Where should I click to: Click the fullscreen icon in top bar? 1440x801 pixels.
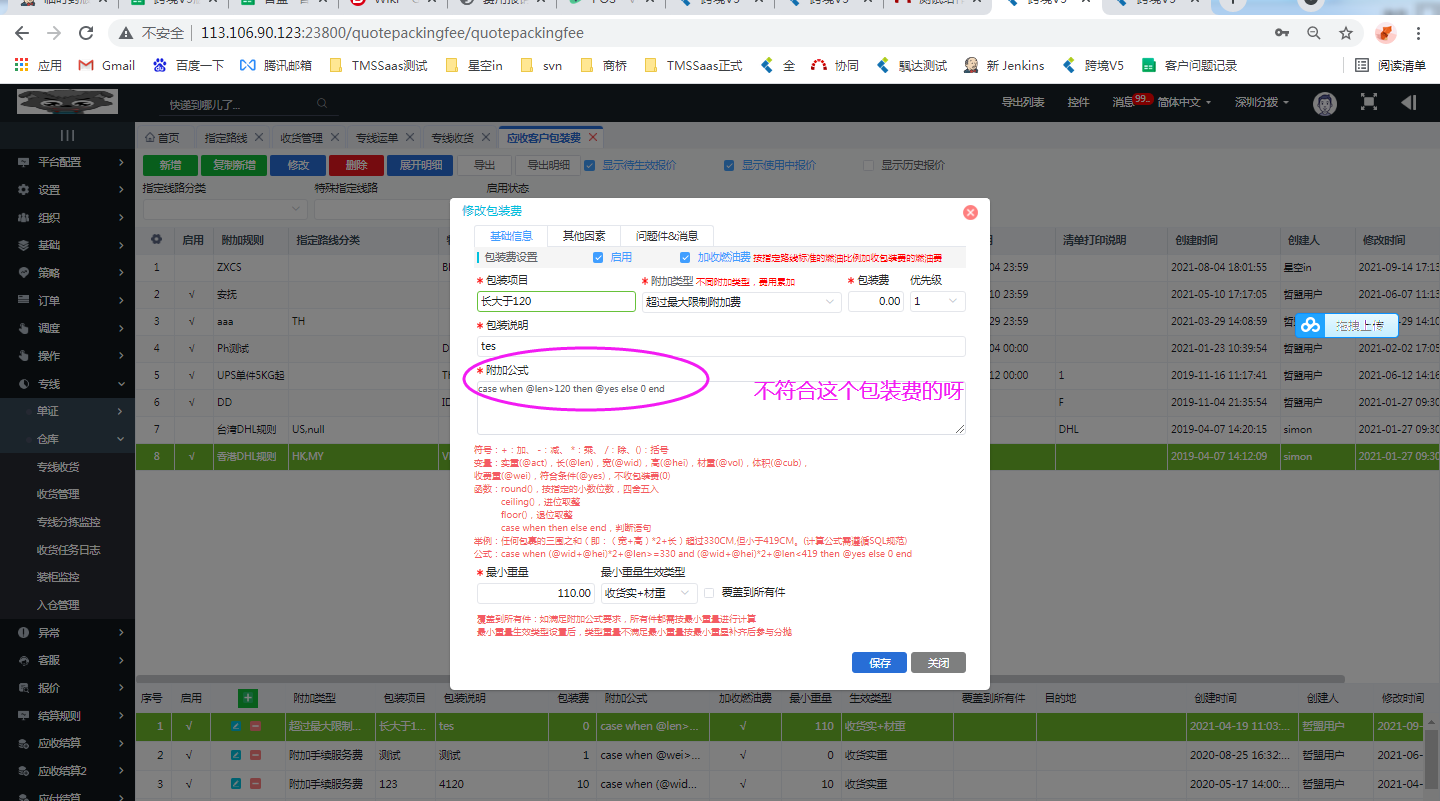point(1369,102)
